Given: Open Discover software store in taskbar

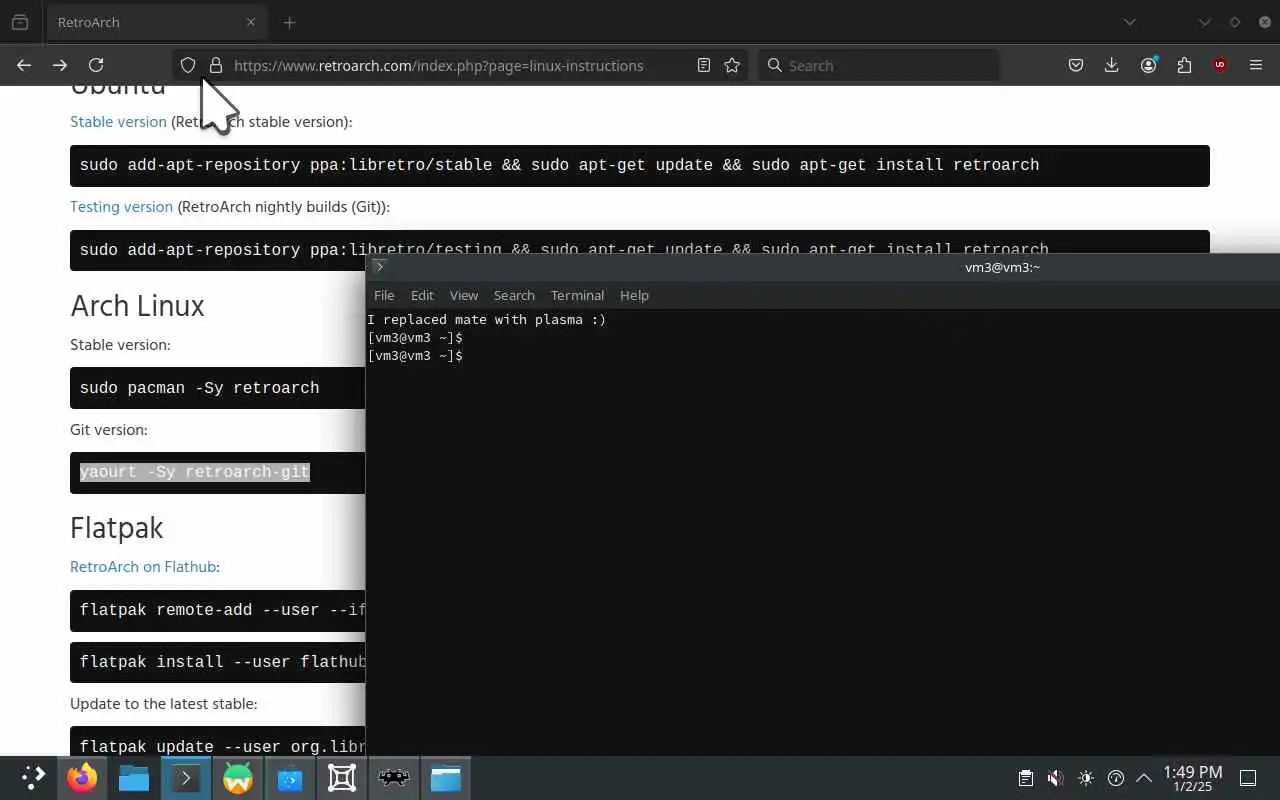Looking at the screenshot, I should 290,778.
